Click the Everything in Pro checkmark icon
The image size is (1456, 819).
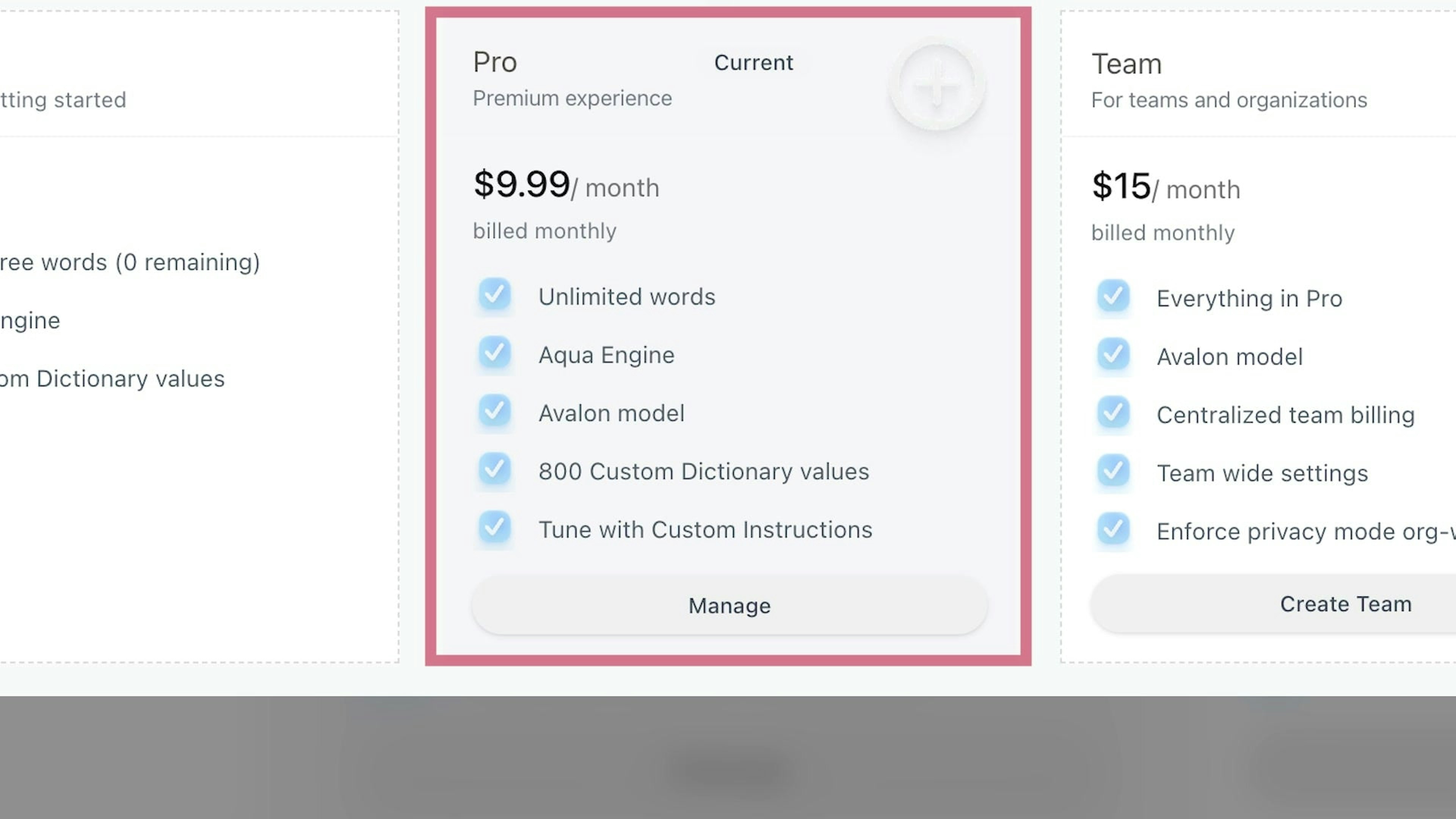tap(1113, 296)
